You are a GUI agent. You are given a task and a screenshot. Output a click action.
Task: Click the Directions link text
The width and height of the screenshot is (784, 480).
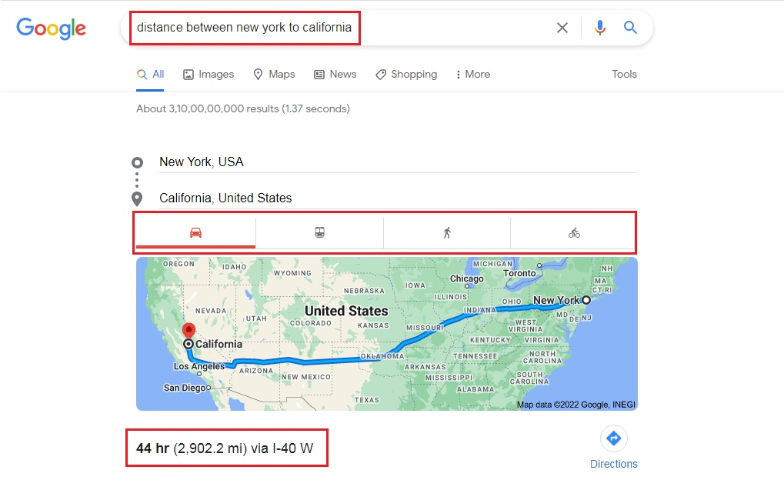click(614, 464)
